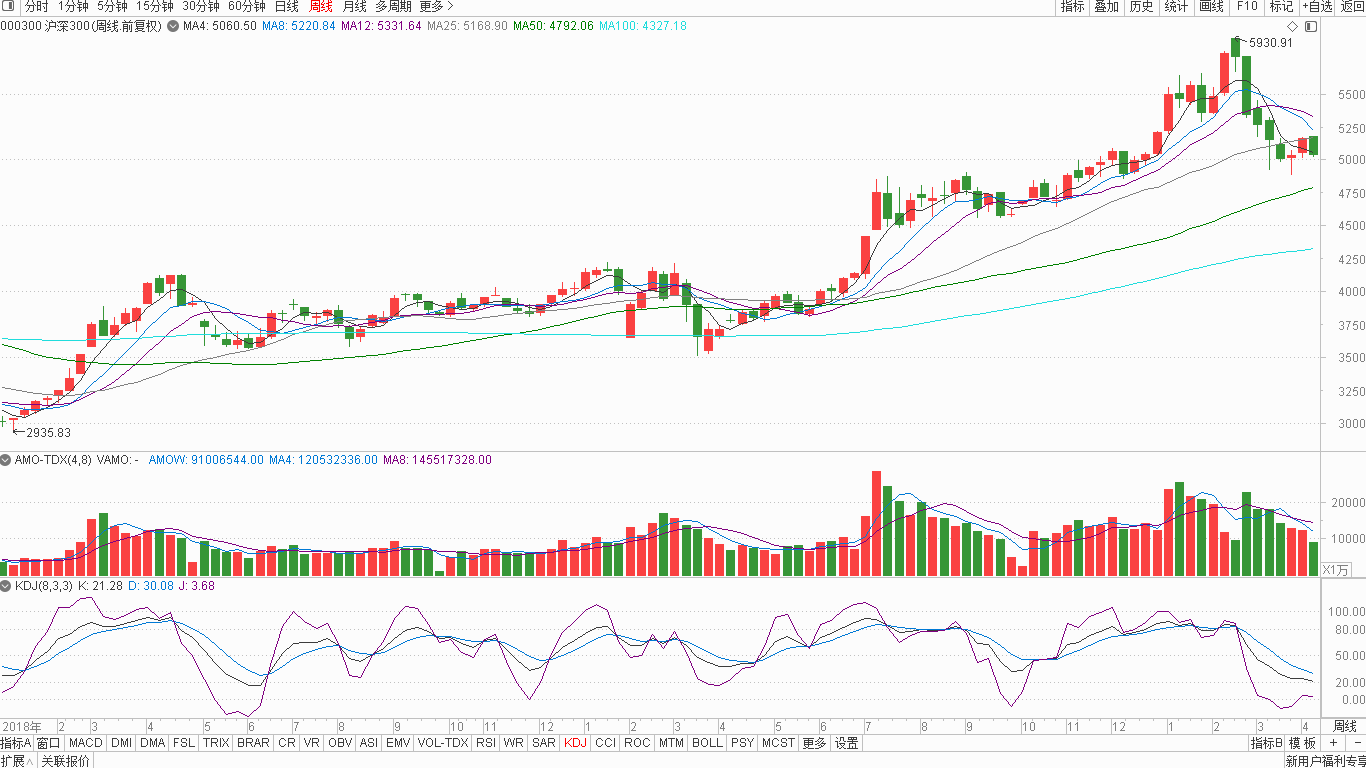The height and width of the screenshot is (768, 1366).
Task: Open the 历史 history button
Action: pyautogui.click(x=1141, y=6)
